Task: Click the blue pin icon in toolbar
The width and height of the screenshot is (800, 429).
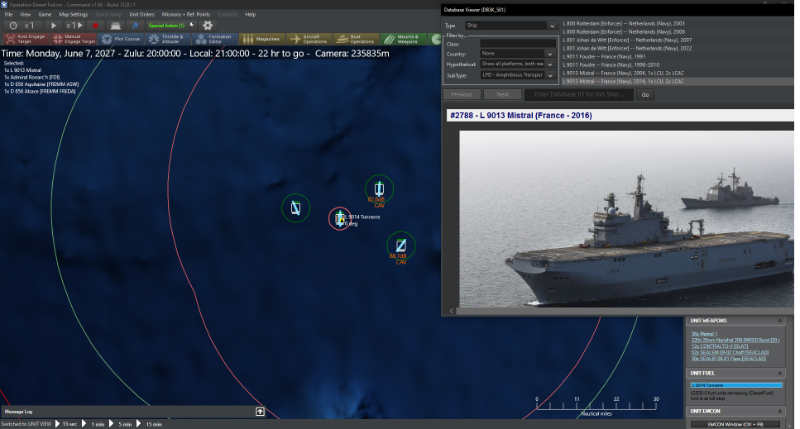Action: pos(135,25)
